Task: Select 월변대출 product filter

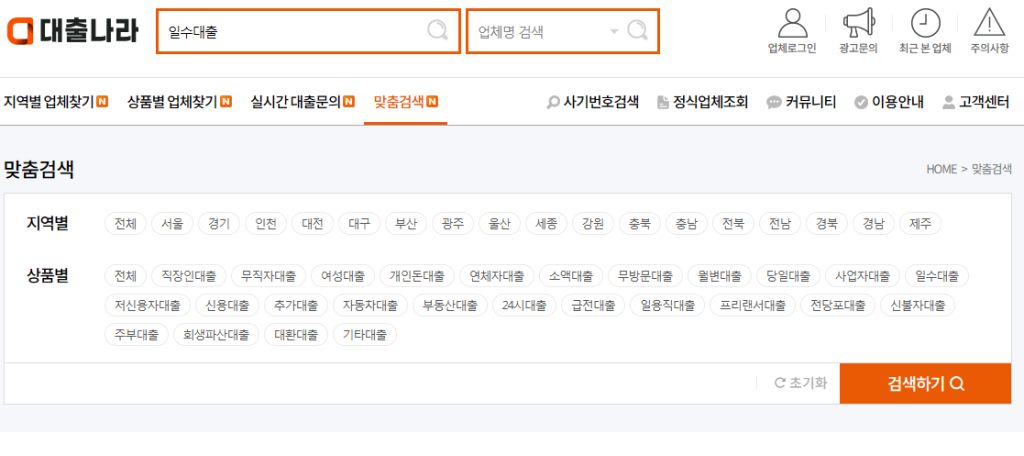Action: tap(720, 276)
